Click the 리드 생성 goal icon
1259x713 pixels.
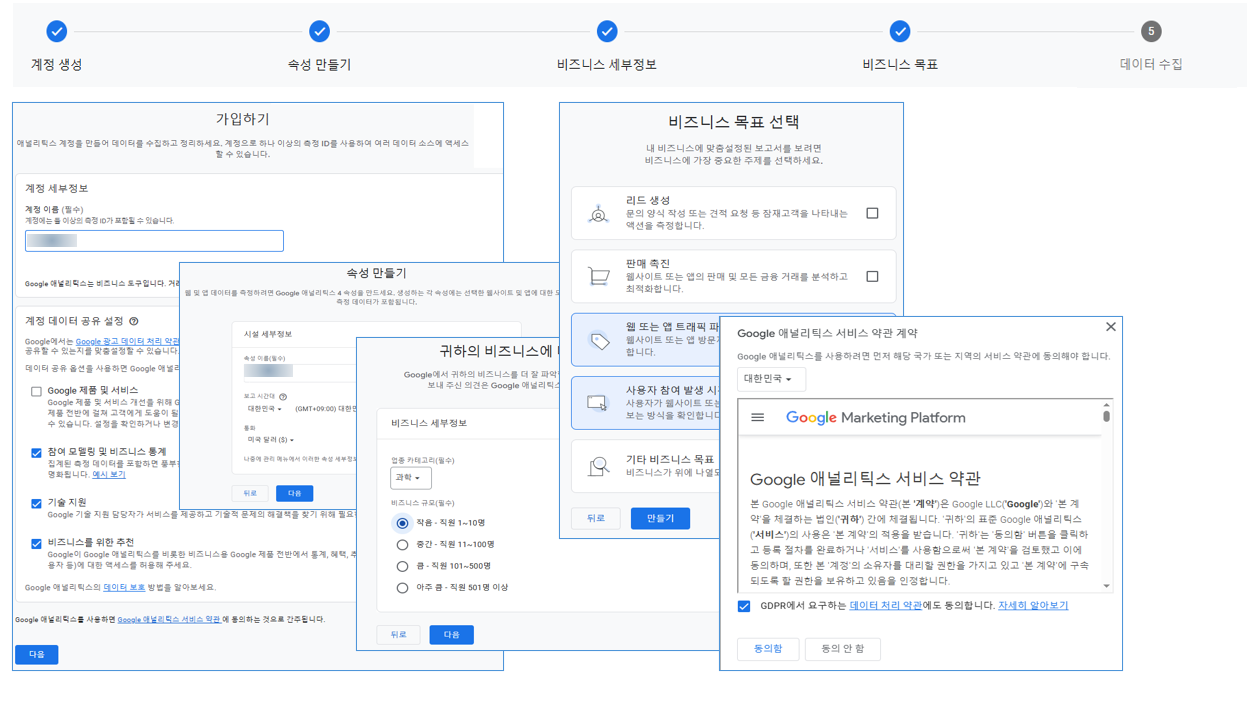(x=598, y=213)
